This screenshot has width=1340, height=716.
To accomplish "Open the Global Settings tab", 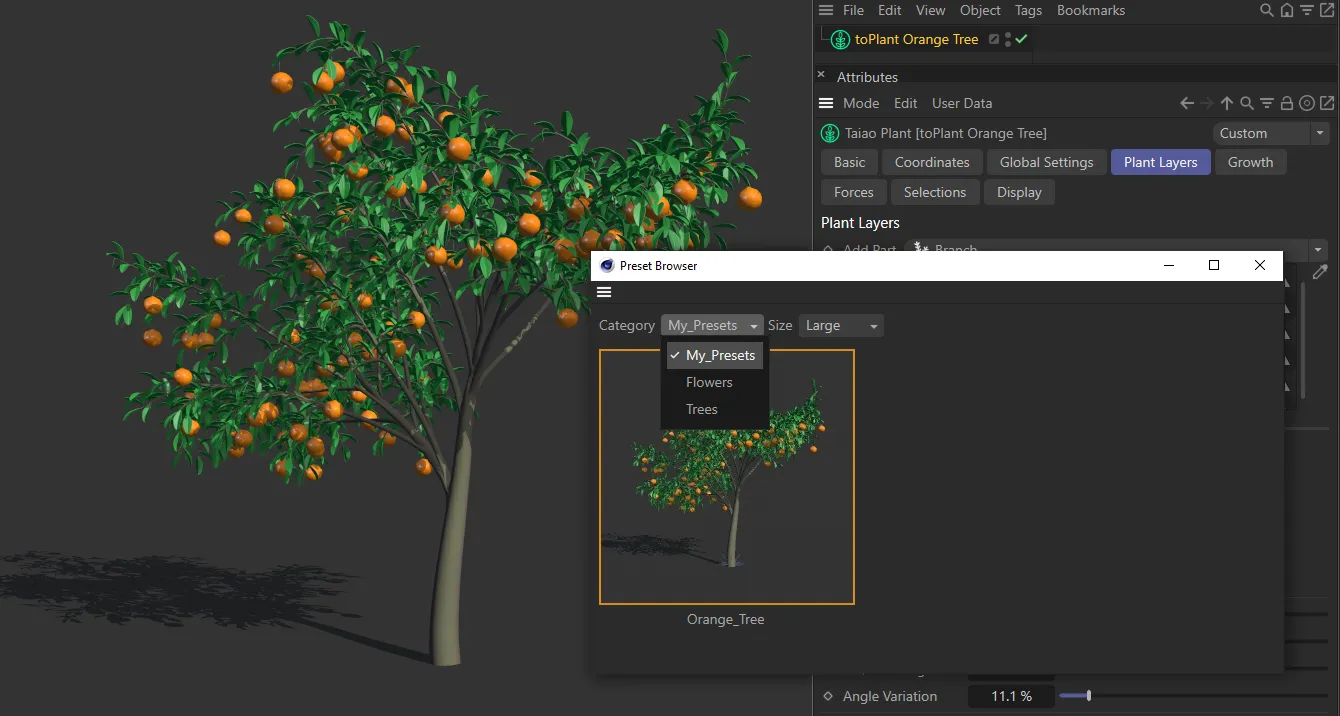I will point(1046,162).
